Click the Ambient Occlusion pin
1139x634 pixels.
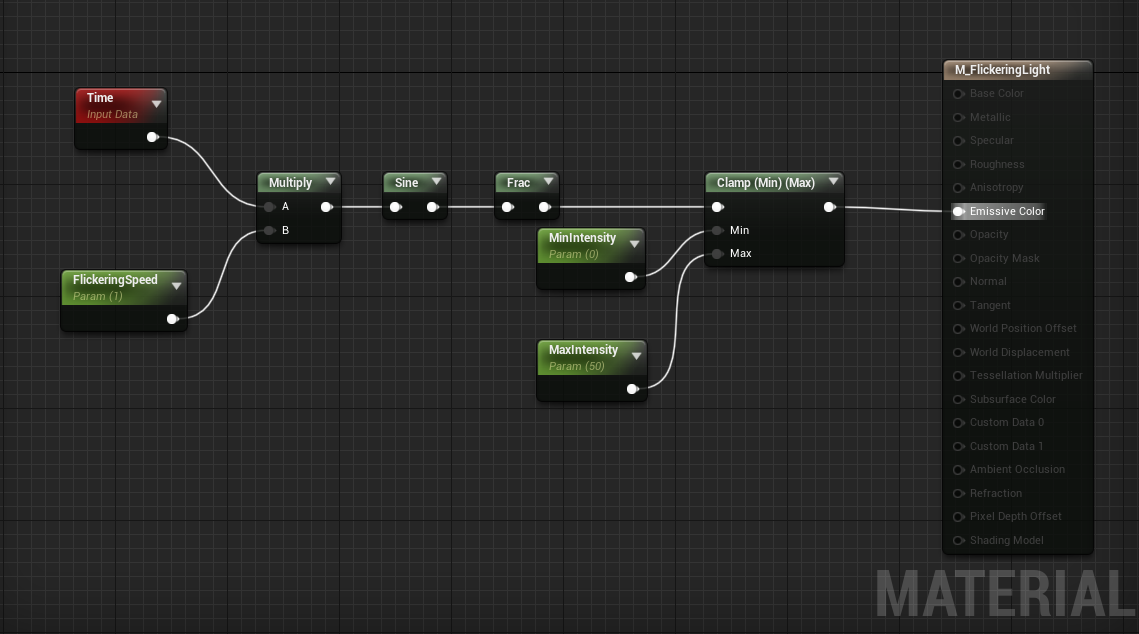[959, 470]
